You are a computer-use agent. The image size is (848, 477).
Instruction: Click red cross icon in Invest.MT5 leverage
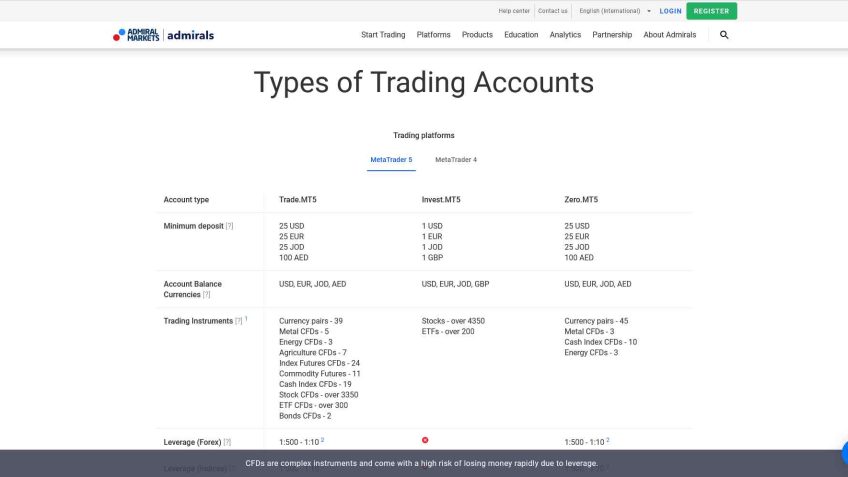[425, 440]
